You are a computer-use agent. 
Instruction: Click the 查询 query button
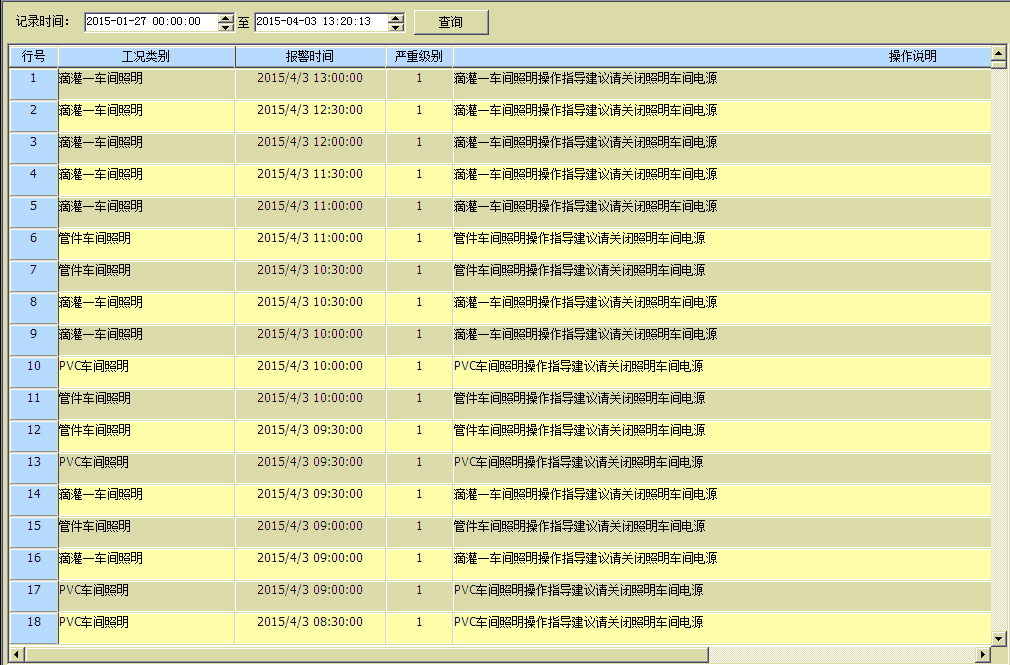451,22
